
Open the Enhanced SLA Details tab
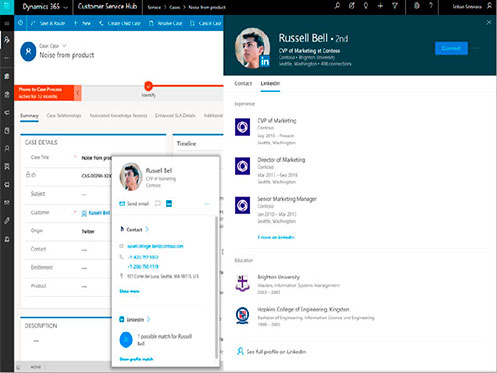(175, 116)
